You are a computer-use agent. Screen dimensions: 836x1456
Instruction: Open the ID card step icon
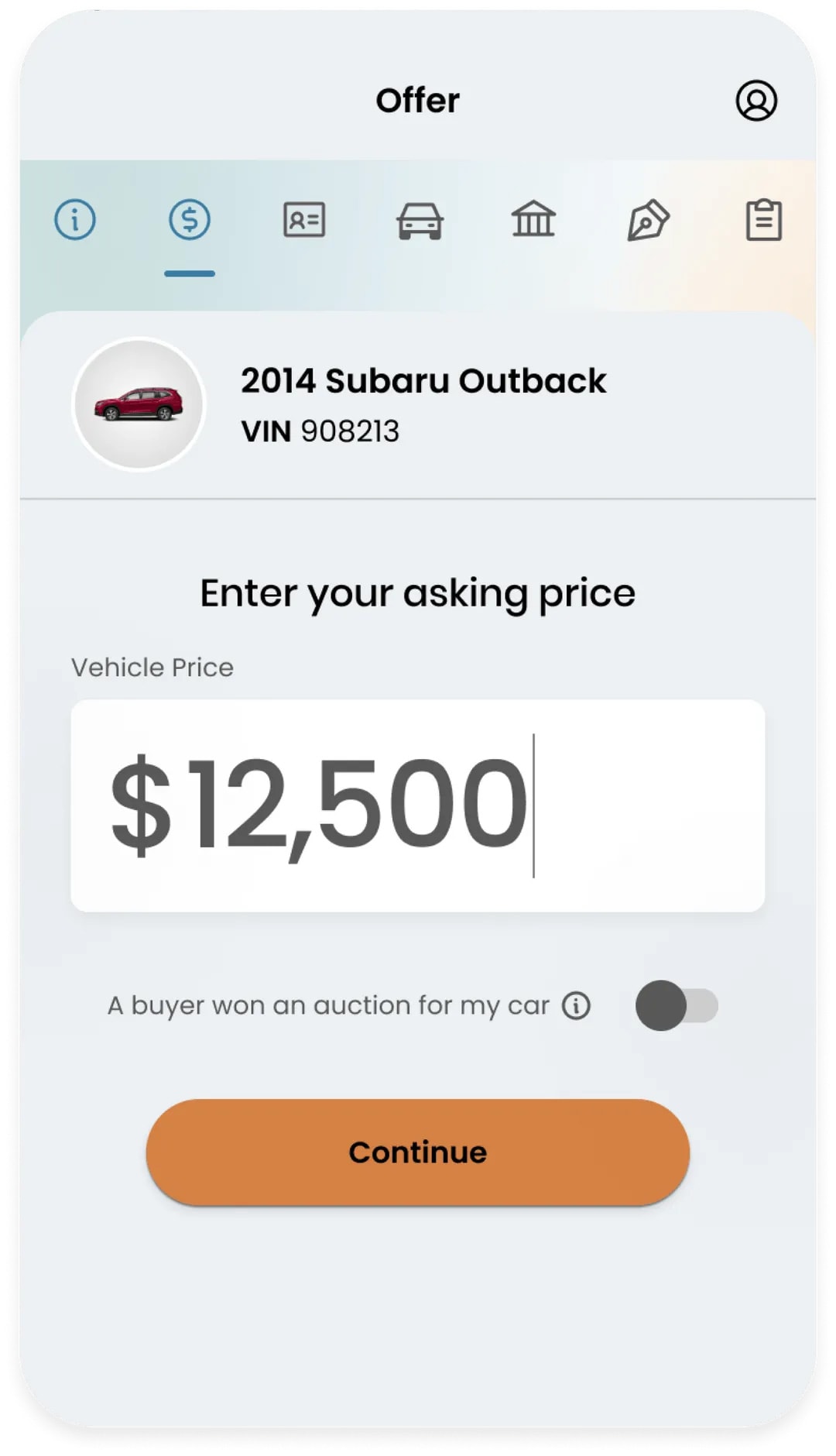[304, 220]
